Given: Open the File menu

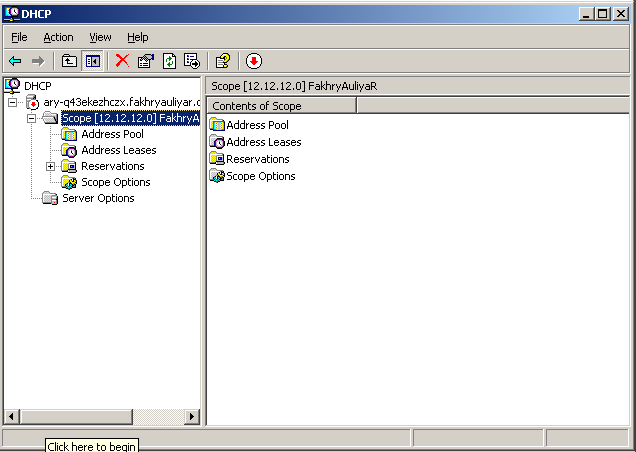Looking at the screenshot, I should click(x=19, y=37).
